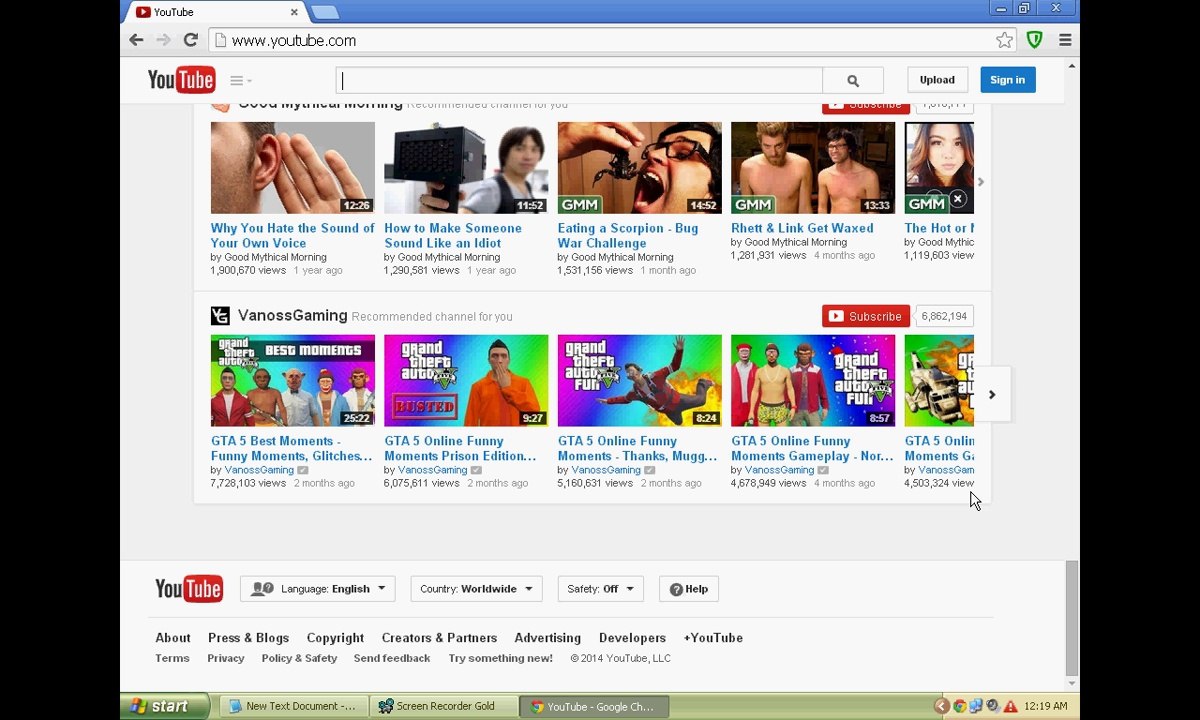Click Try something new! link

click(x=500, y=658)
